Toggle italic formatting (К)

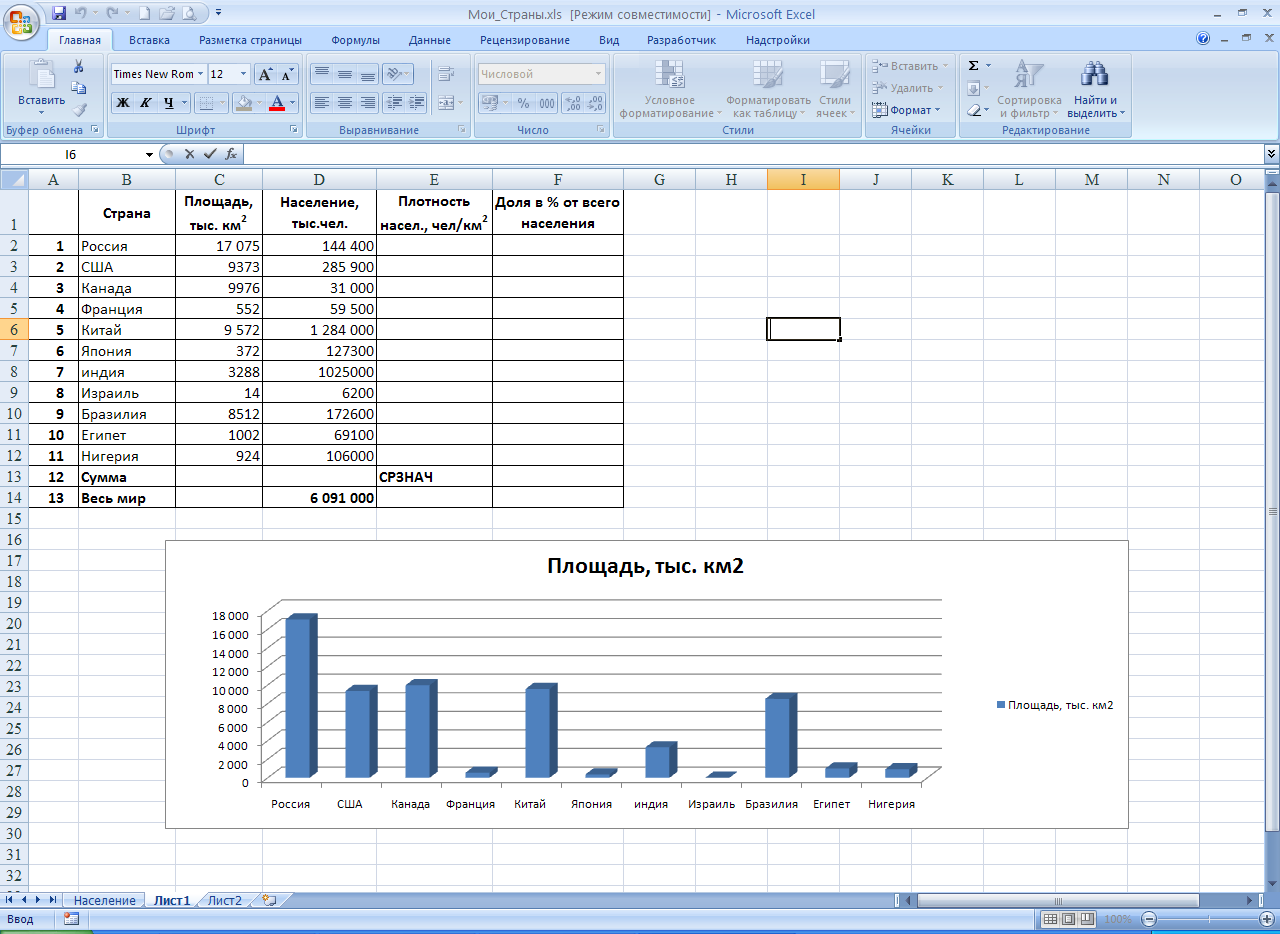145,102
